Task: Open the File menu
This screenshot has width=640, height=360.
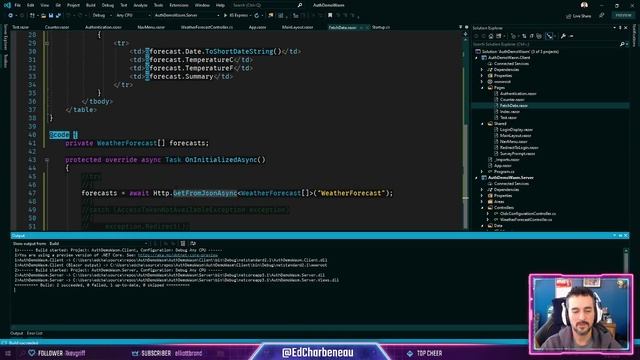Action: click(x=18, y=5)
